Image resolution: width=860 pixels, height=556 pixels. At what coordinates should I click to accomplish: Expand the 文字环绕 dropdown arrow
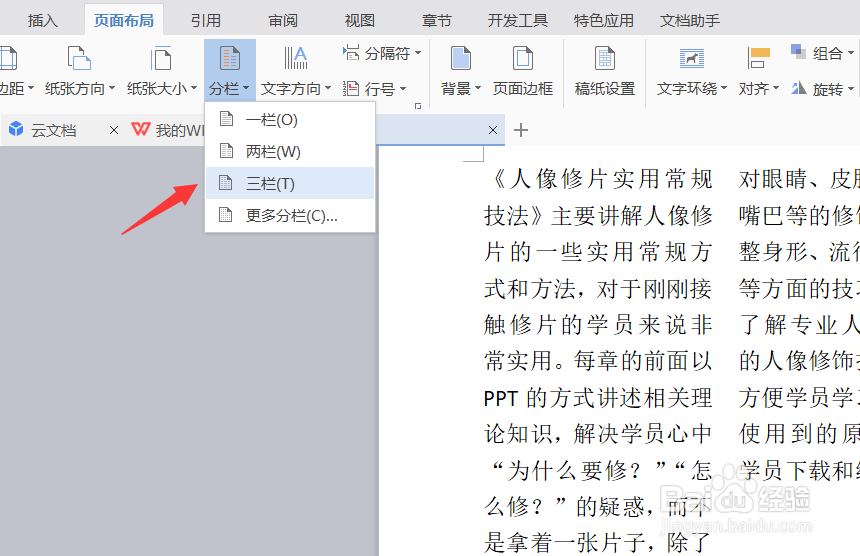point(724,88)
